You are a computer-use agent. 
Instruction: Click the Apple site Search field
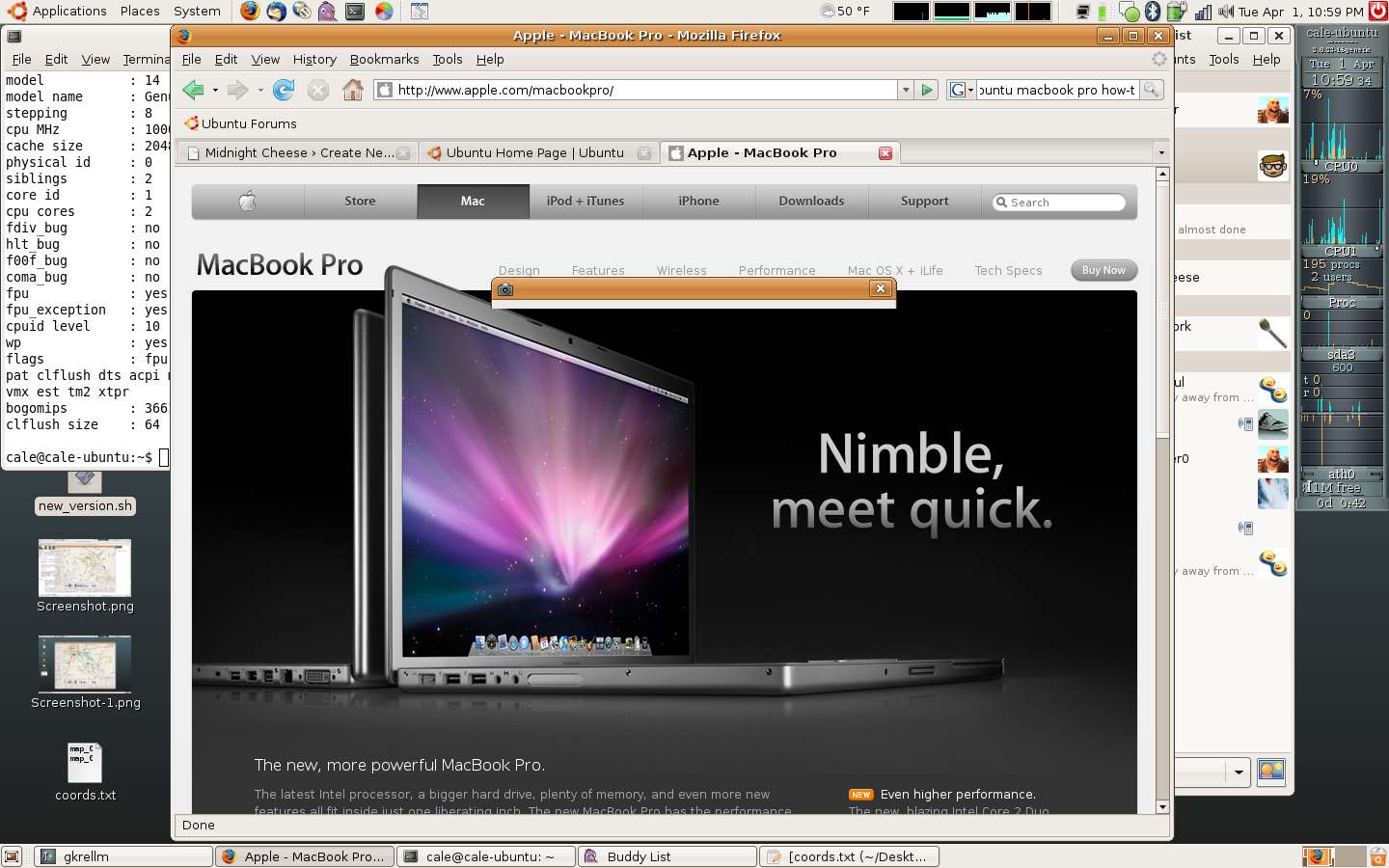point(1059,203)
